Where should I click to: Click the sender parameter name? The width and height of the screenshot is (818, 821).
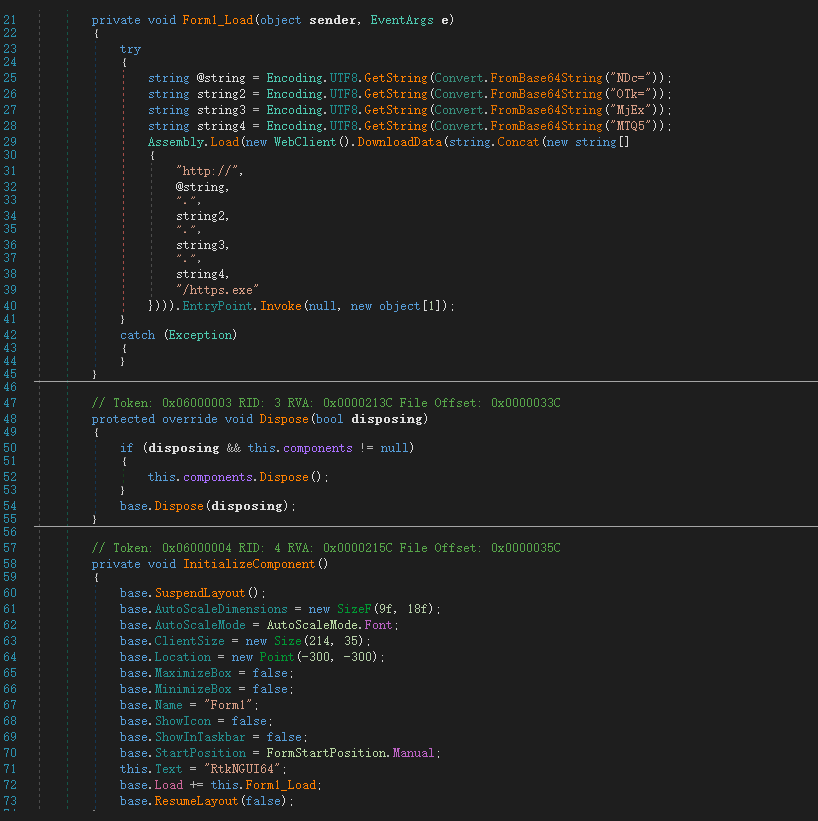point(333,20)
